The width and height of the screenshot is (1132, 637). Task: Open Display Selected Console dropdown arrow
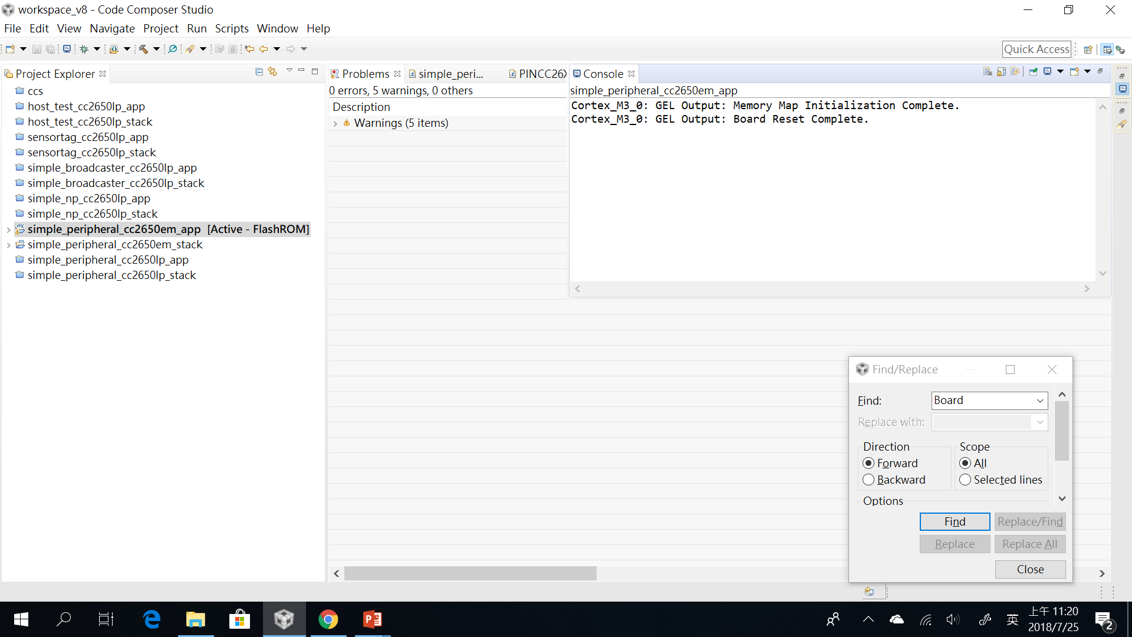[1061, 72]
